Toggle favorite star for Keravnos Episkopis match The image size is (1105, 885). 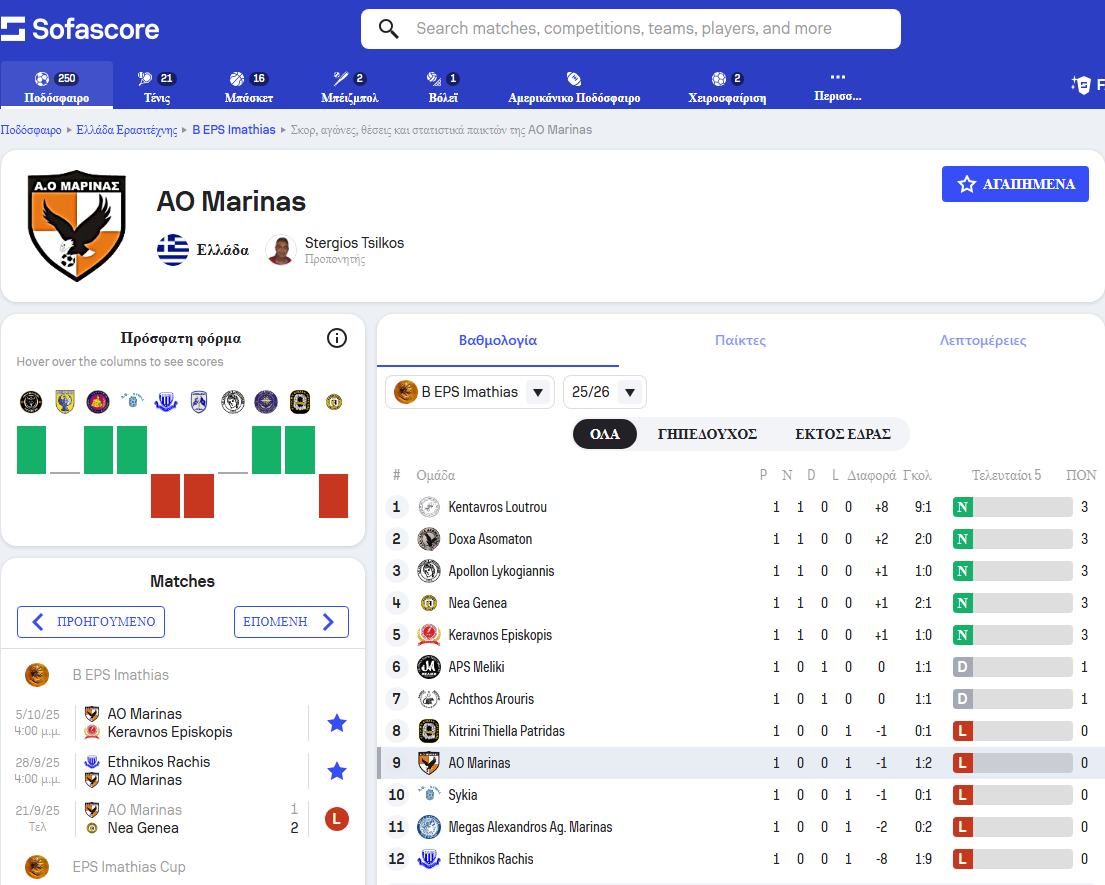coord(337,723)
